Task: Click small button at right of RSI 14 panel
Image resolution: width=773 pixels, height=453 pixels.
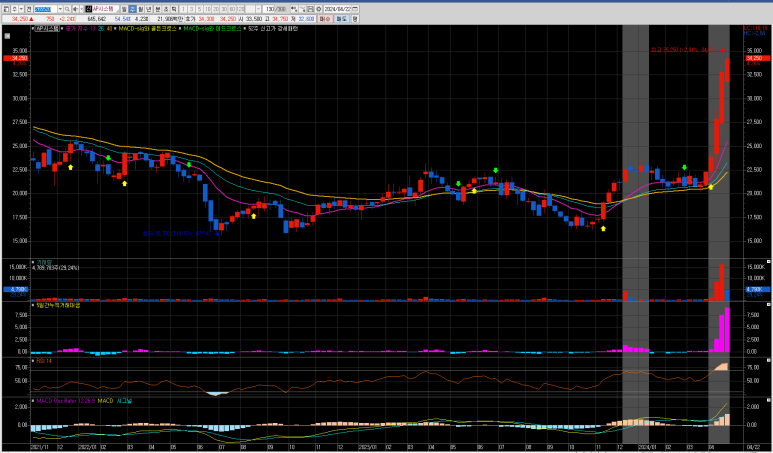Action: 768,361
